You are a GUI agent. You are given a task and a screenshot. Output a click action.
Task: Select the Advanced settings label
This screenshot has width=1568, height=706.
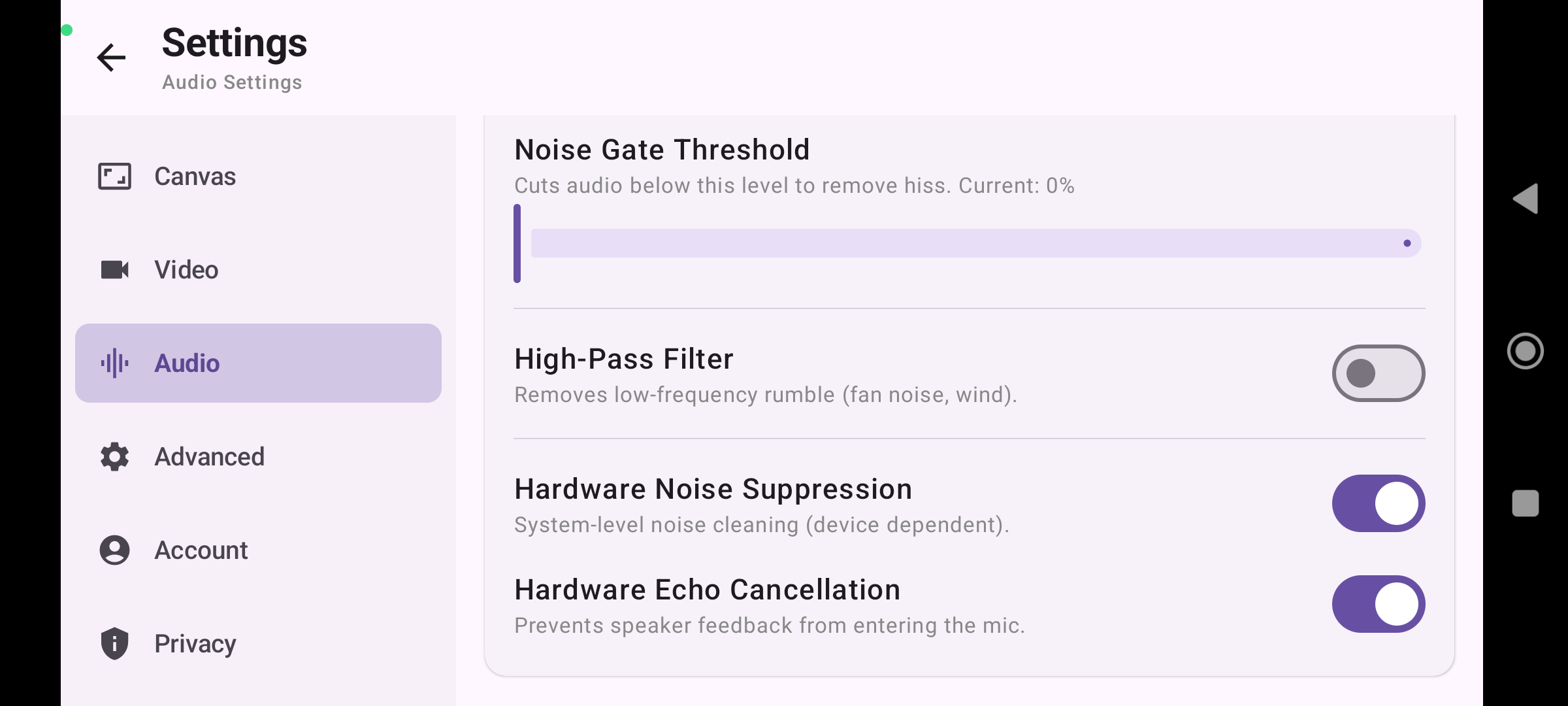209,456
